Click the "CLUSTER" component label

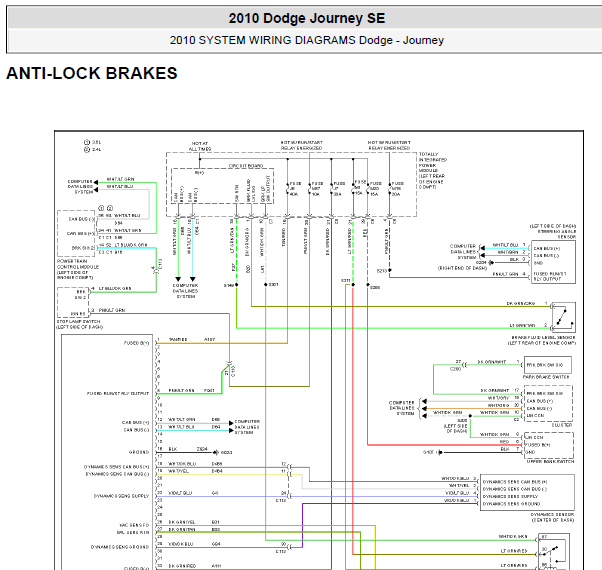(562, 425)
